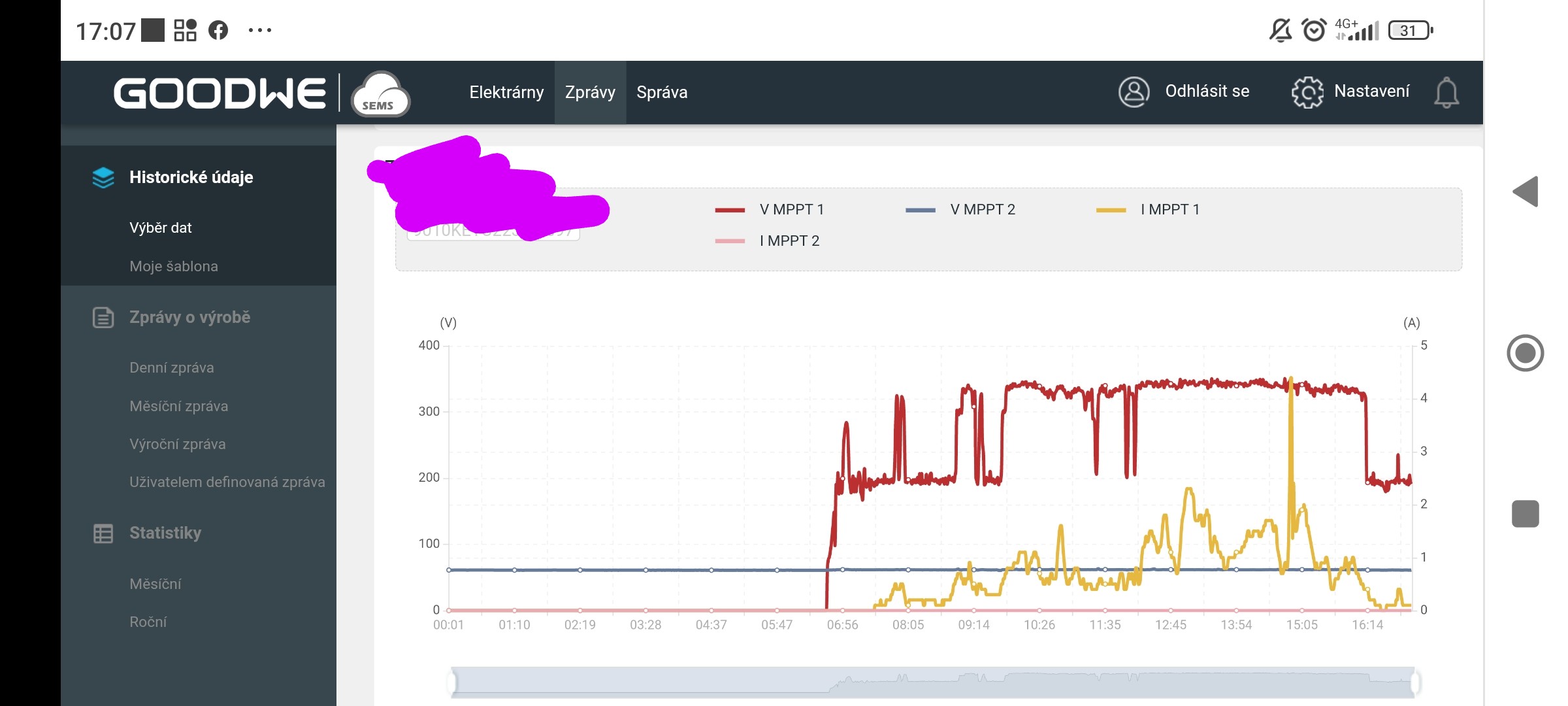Tap the alarm clock status icon
The height and width of the screenshot is (706, 1568).
click(x=1314, y=30)
